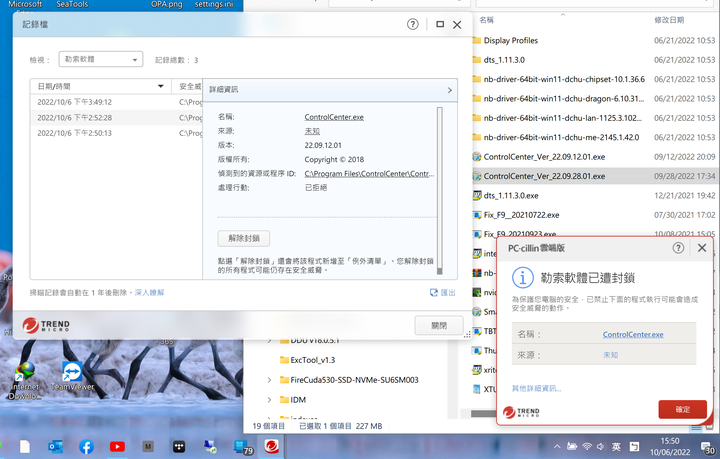Show hidden system tray icons
720x459 pixels.
[x=557, y=446]
